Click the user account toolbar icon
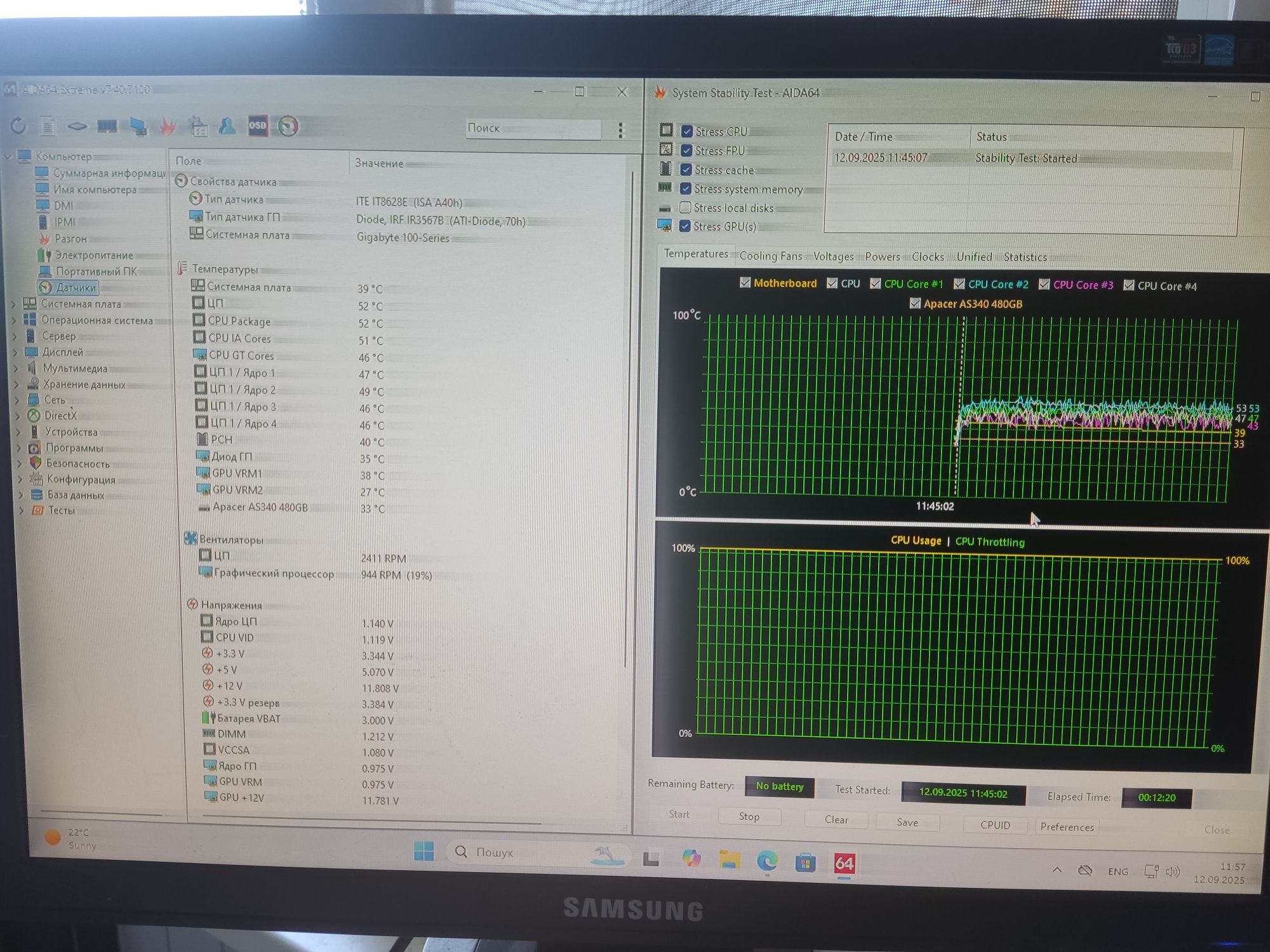This screenshot has width=1270, height=952. click(227, 126)
